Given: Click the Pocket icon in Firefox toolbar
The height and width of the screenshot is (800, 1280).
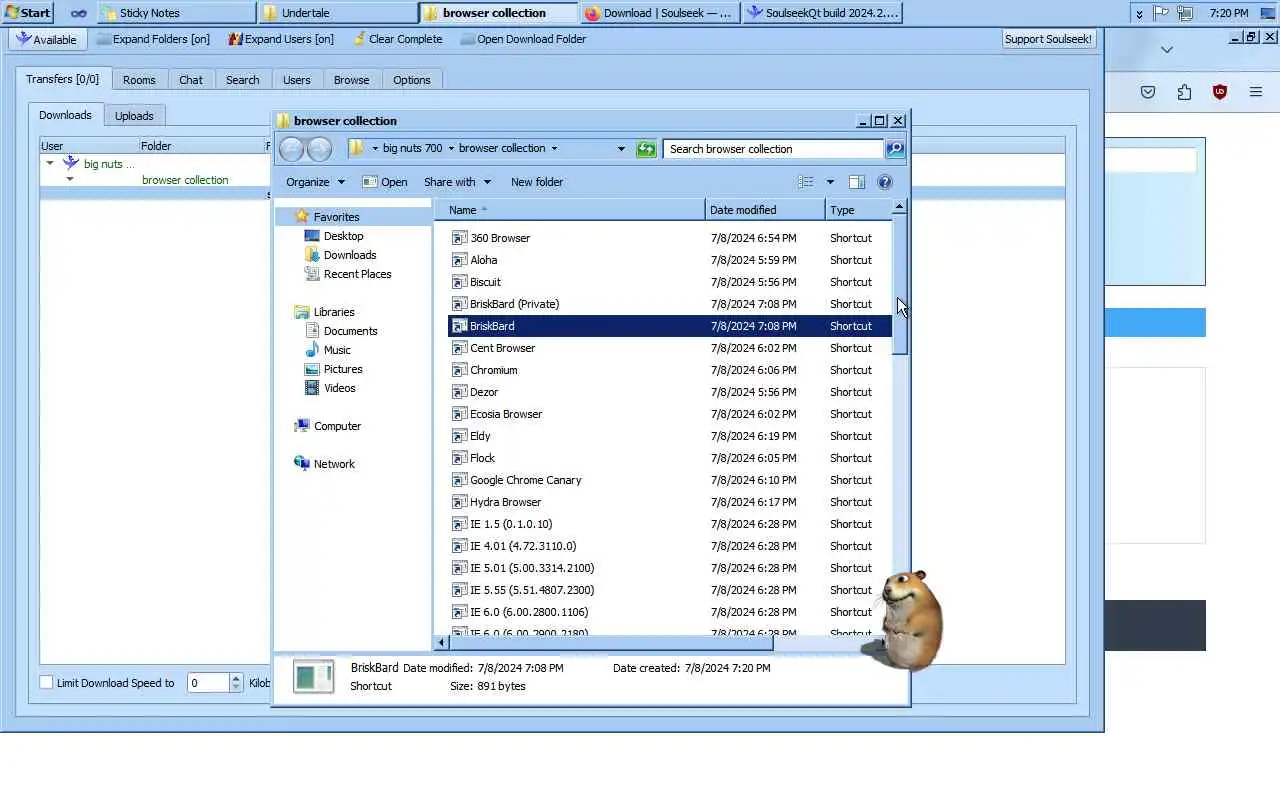Looking at the screenshot, I should click(x=1148, y=92).
